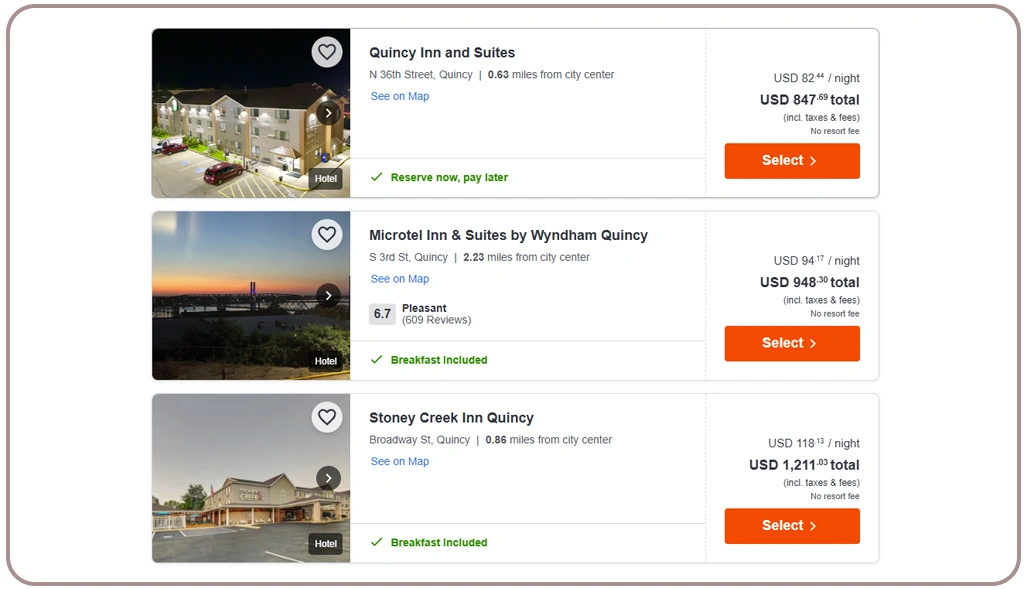
Task: Advance Microtel Inn photo carousel arrow
Action: tap(328, 295)
